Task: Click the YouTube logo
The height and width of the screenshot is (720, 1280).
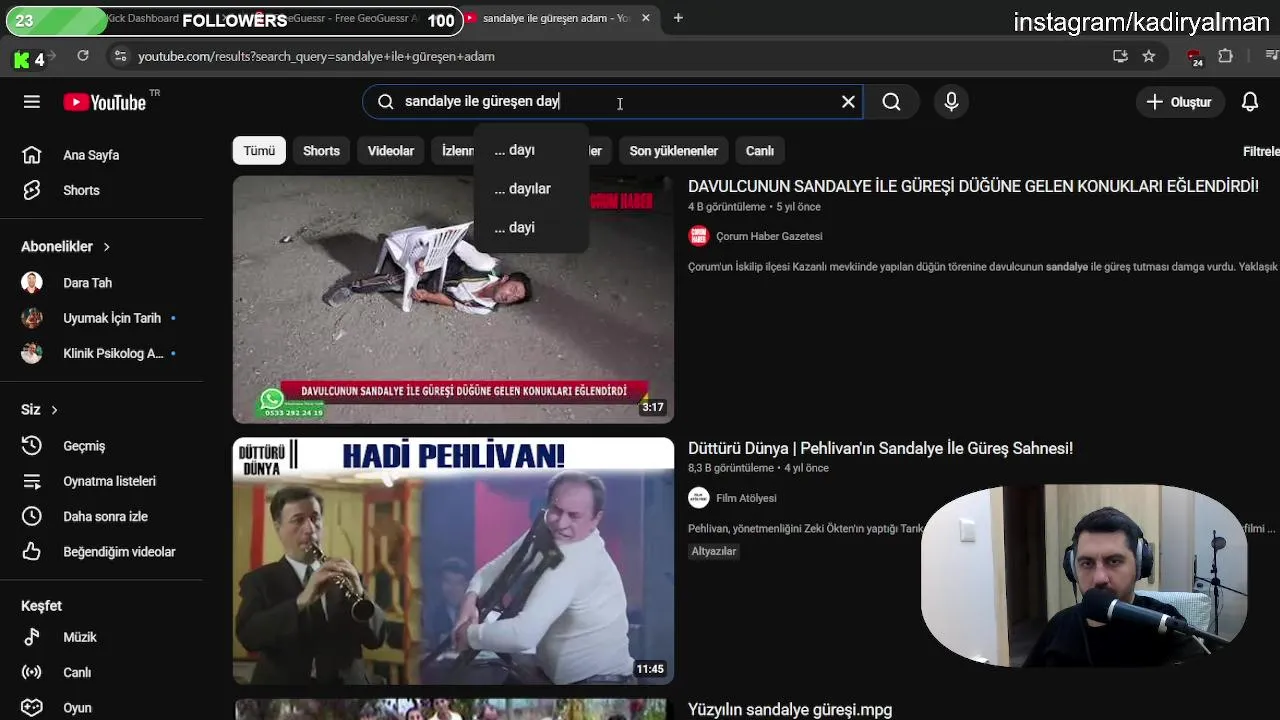Action: (x=105, y=102)
